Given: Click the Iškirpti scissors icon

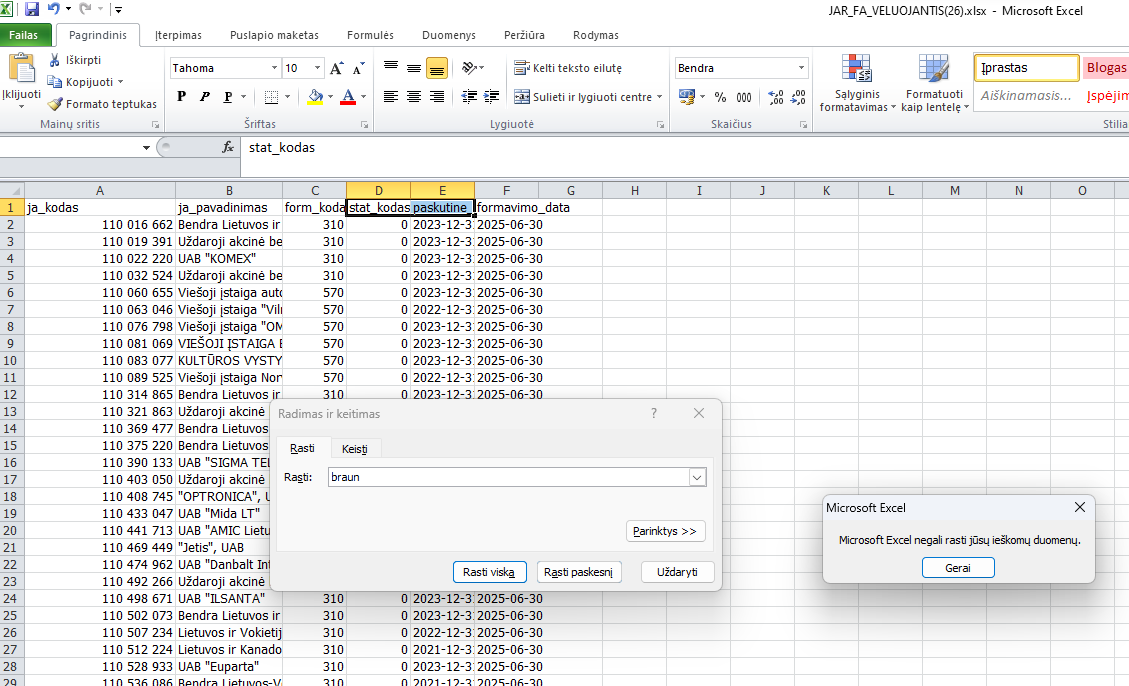Looking at the screenshot, I should point(55,60).
